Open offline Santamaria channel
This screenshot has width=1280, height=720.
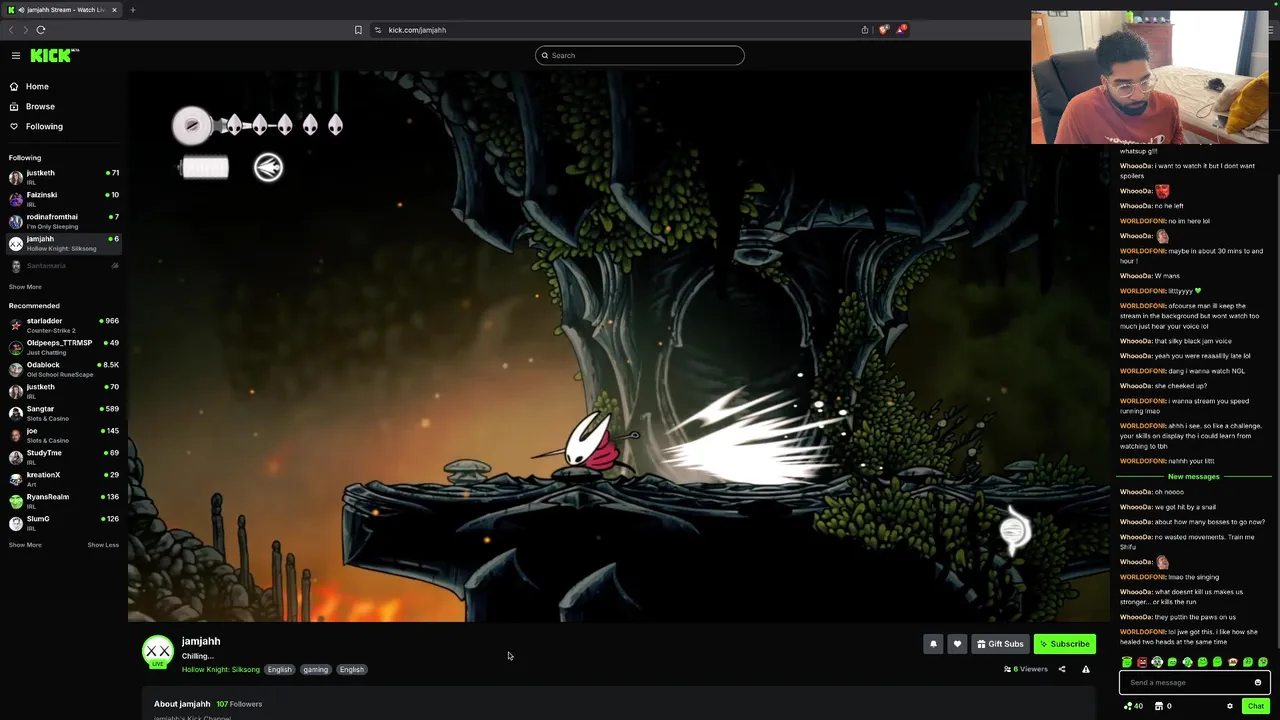pos(63,266)
